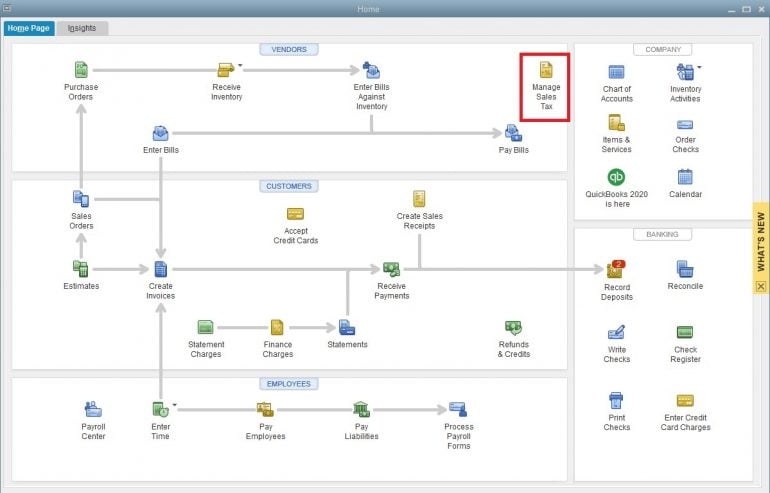Open the Manage Sales Tax icon
Image resolution: width=770 pixels, height=493 pixels.
point(545,71)
